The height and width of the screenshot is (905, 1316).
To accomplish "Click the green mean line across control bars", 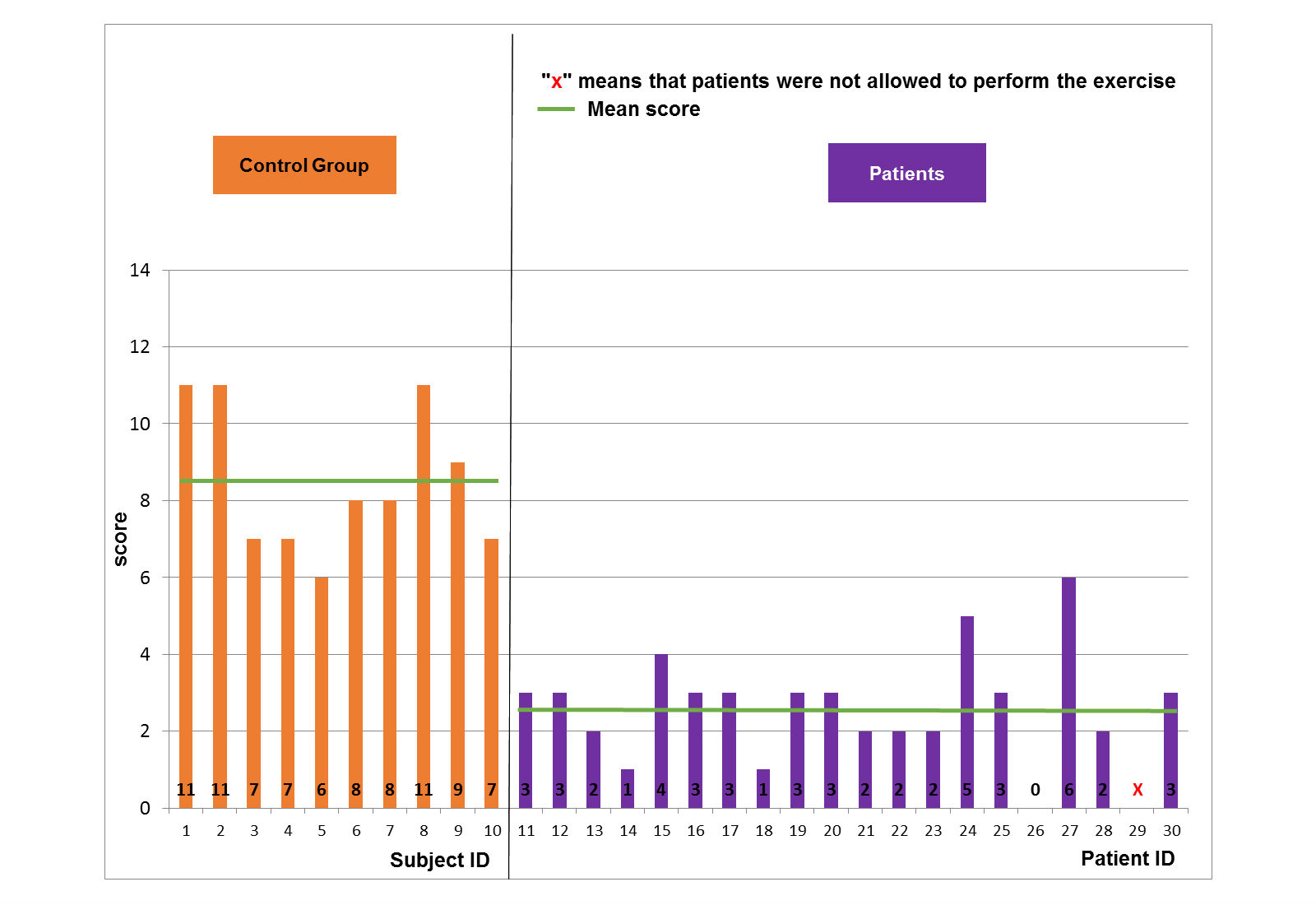I will pos(339,480).
